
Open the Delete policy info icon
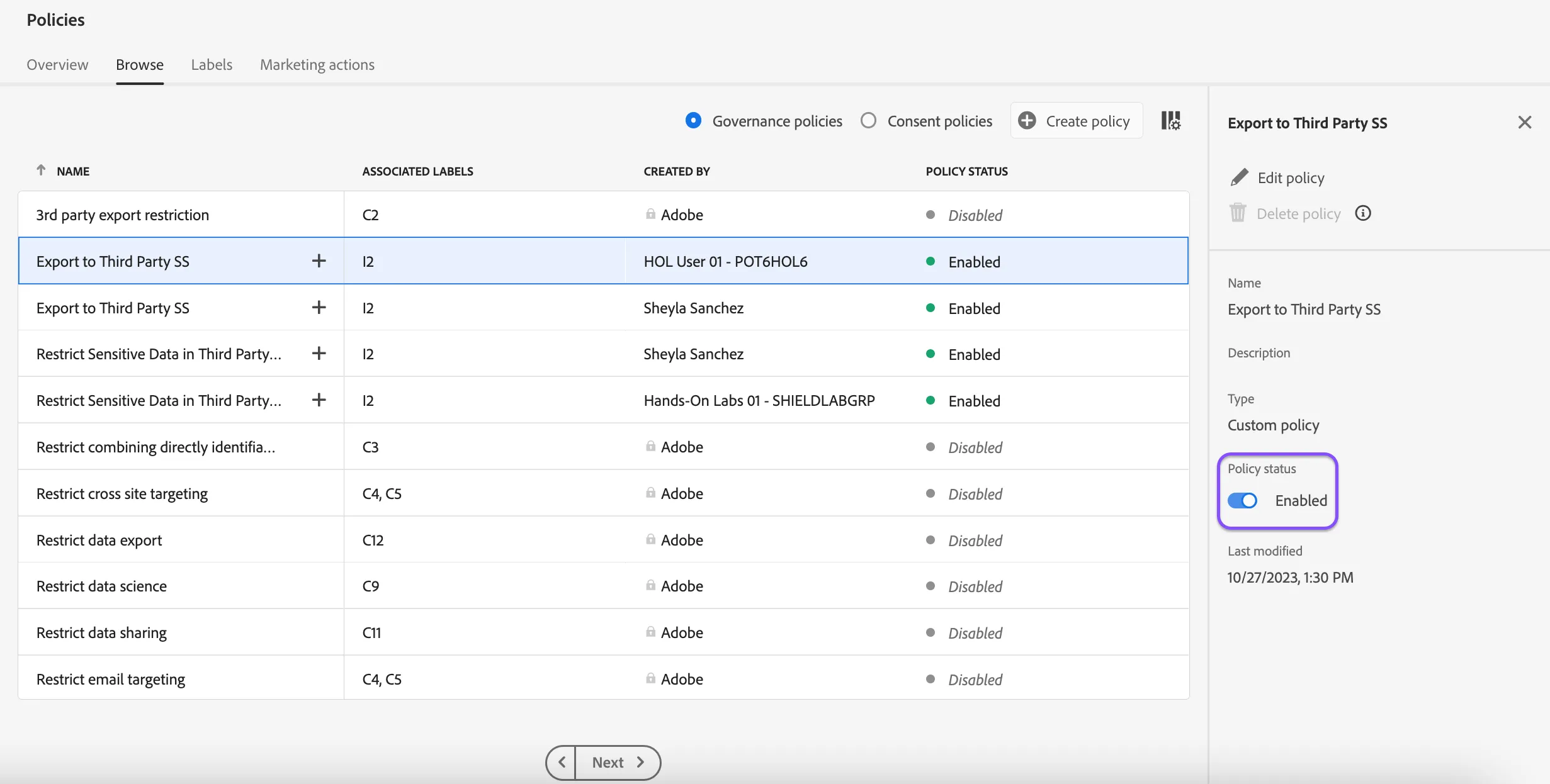[1363, 213]
